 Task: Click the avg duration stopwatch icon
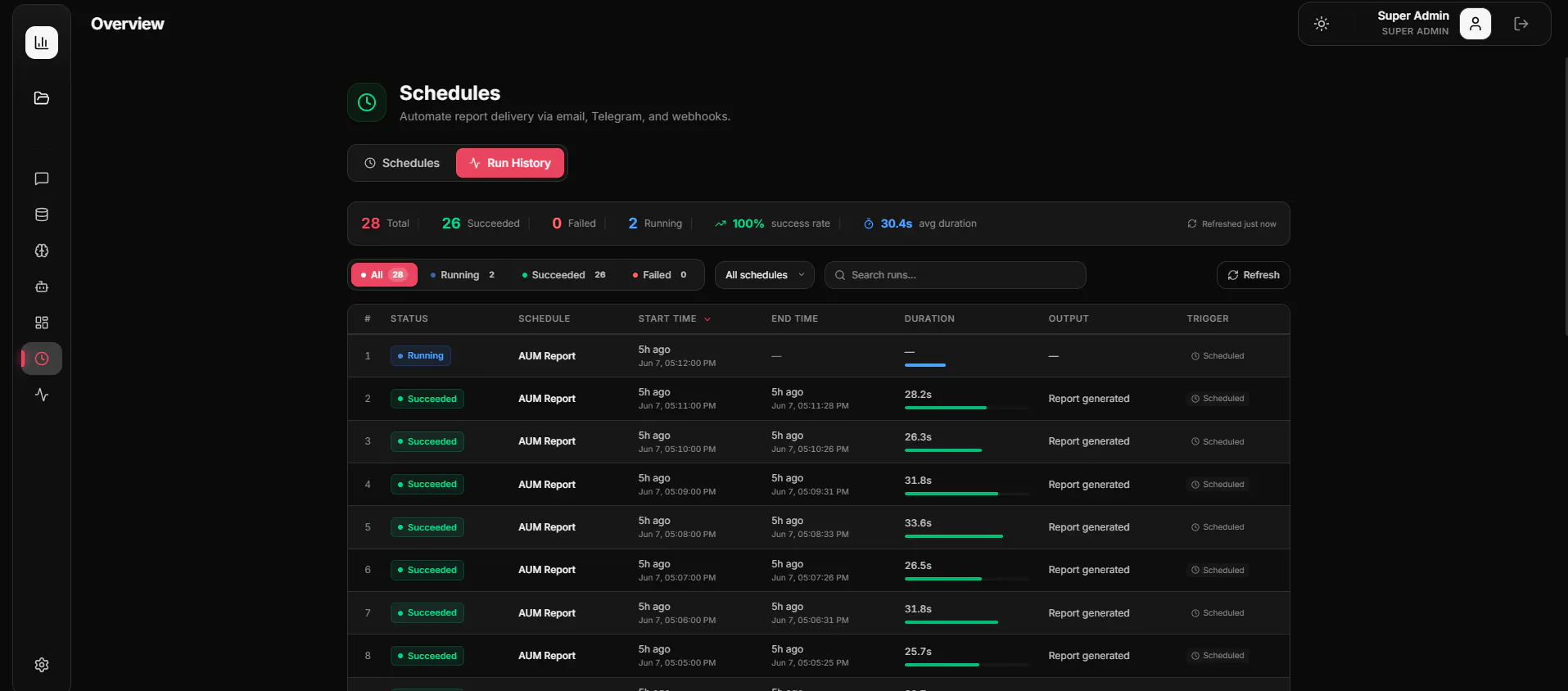pos(869,224)
